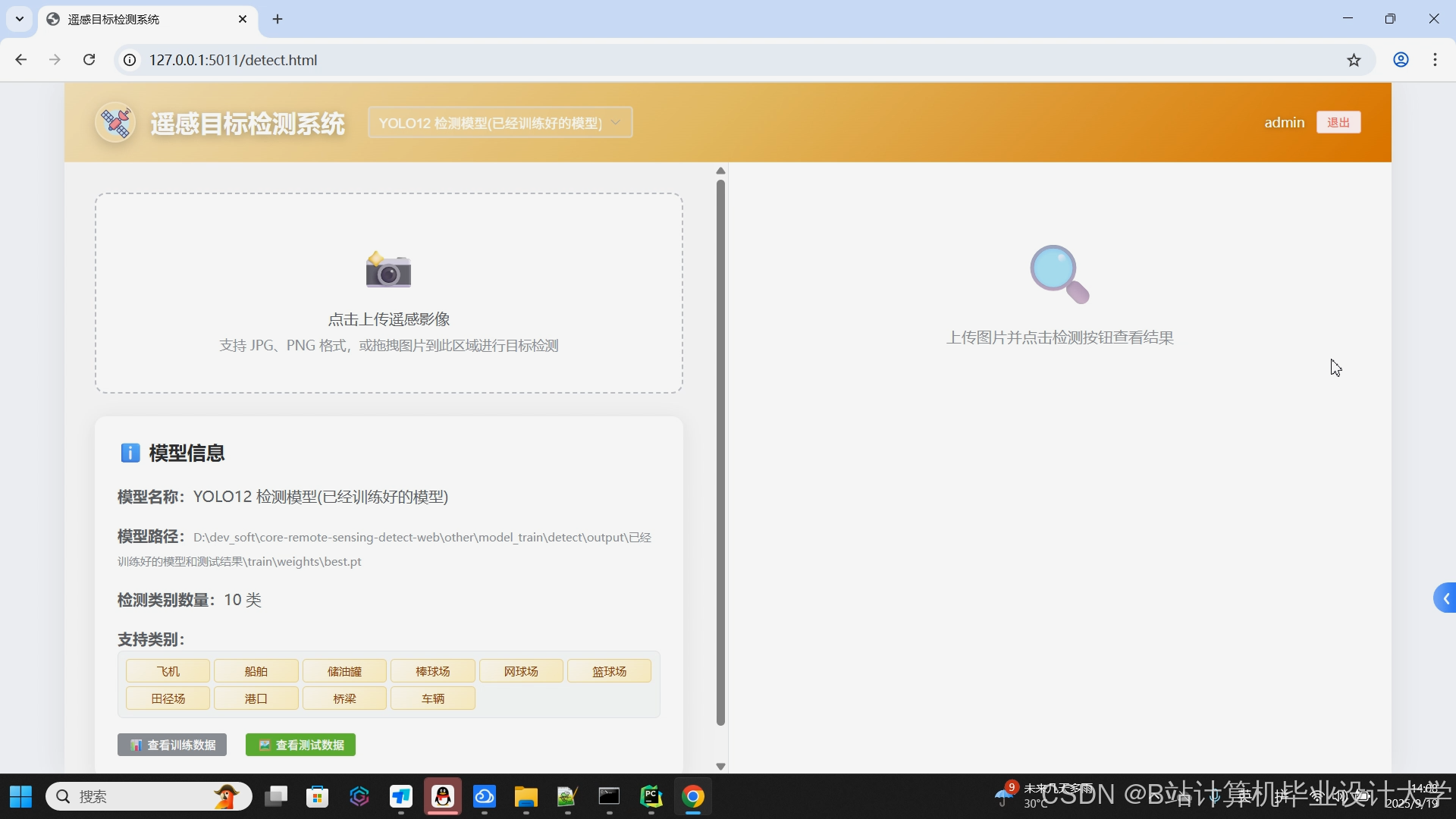
Task: Open PyCharm from taskbar
Action: click(651, 796)
